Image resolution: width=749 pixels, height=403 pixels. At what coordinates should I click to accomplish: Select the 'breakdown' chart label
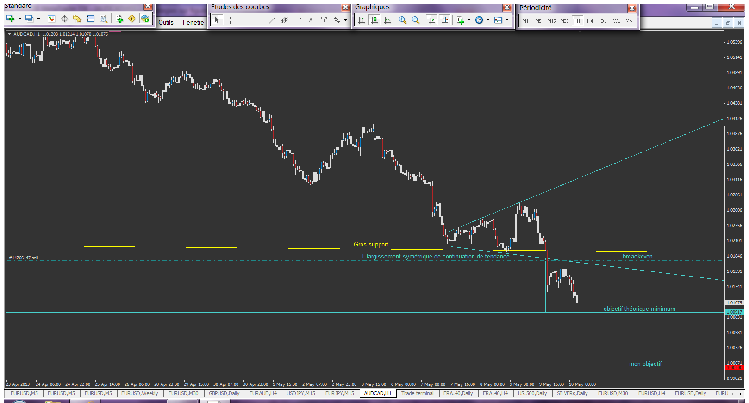tap(637, 256)
